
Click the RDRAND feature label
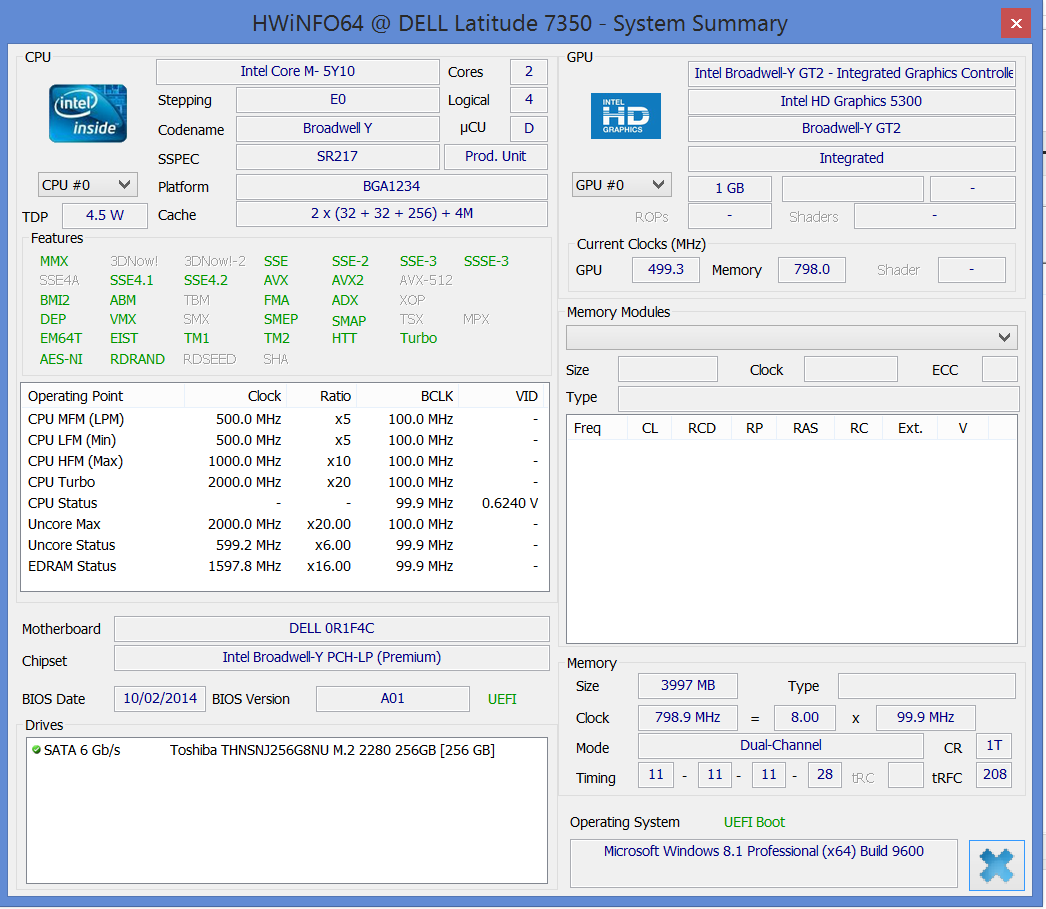click(137, 359)
